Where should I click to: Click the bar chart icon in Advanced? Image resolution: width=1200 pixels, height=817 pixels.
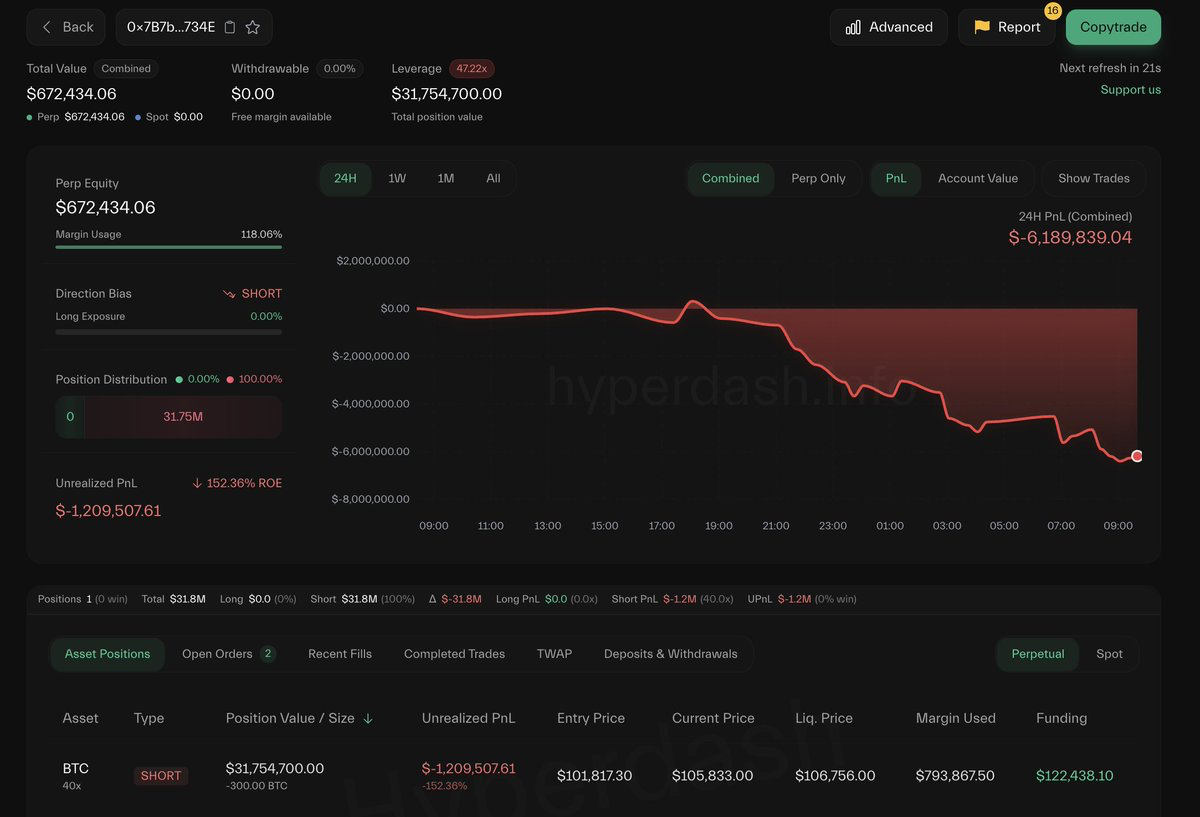tap(853, 27)
